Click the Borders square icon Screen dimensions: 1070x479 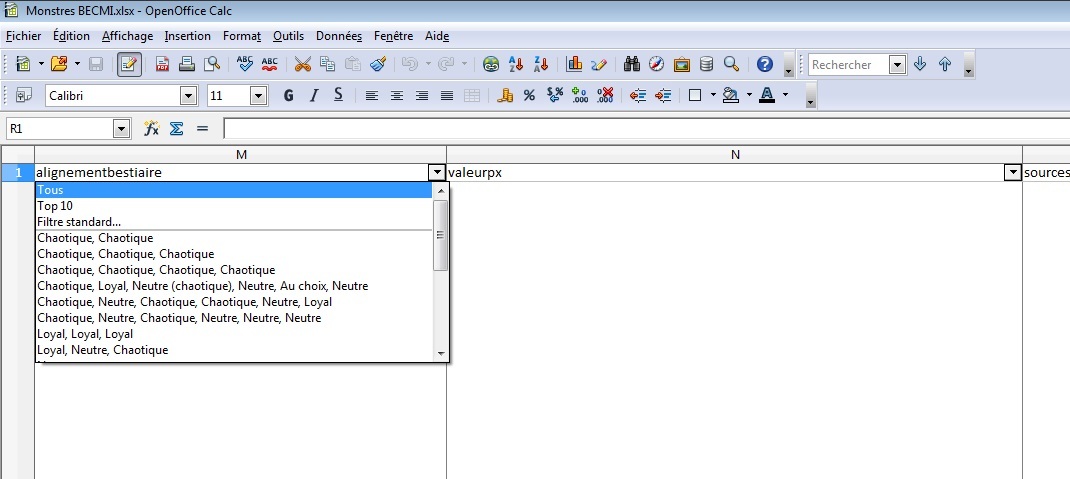(695, 96)
